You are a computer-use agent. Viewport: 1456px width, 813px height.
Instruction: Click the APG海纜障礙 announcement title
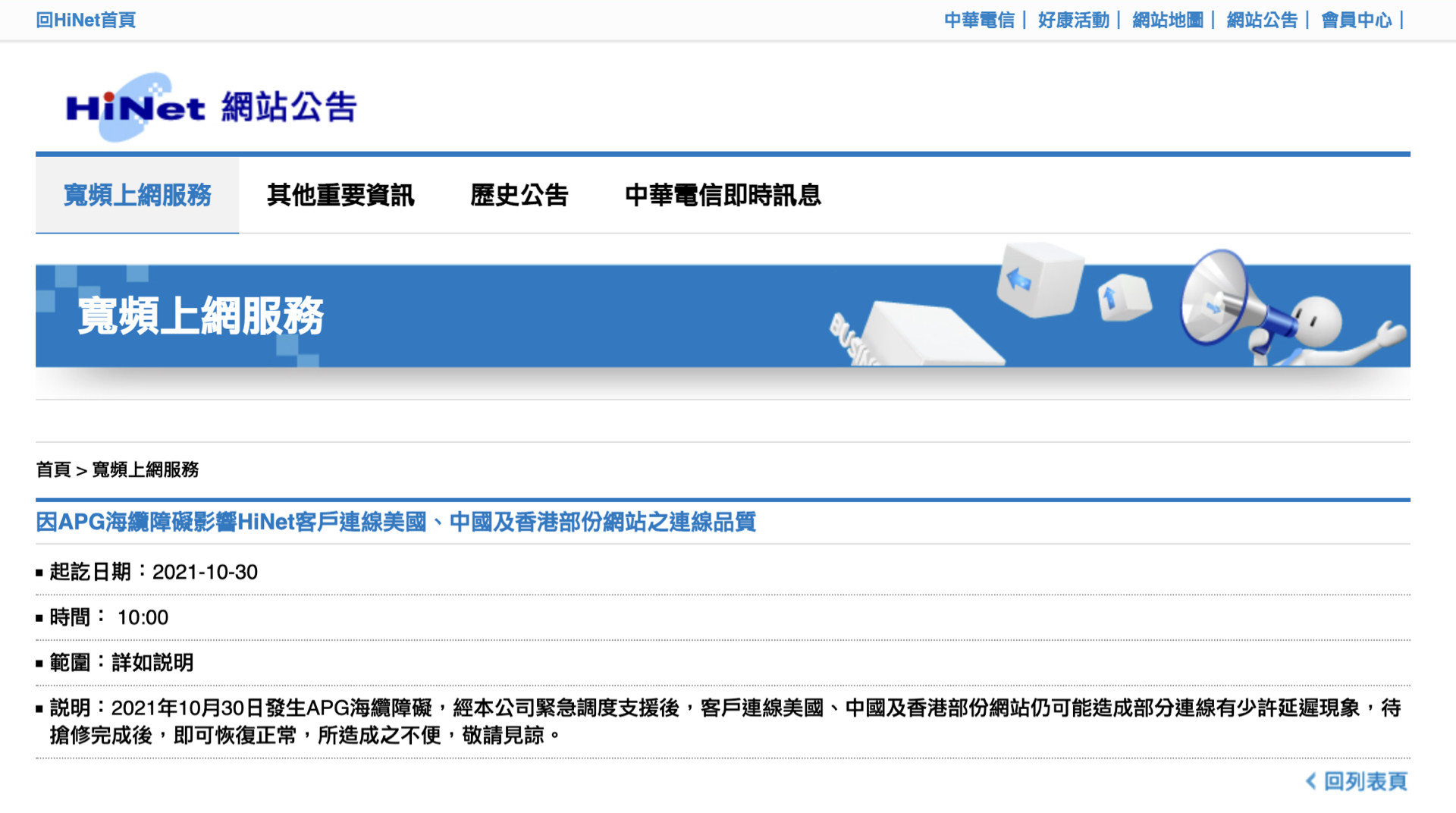[396, 522]
